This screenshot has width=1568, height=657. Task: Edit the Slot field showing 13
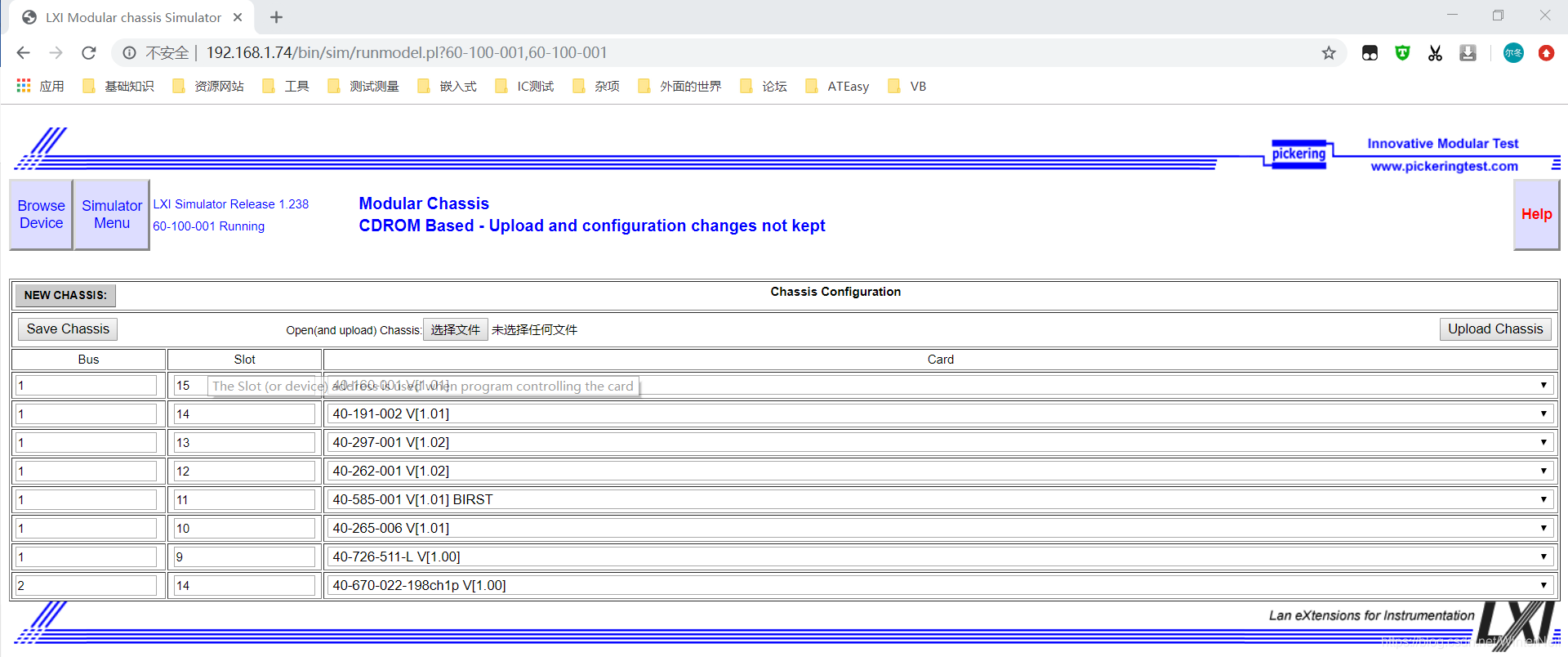(x=244, y=442)
